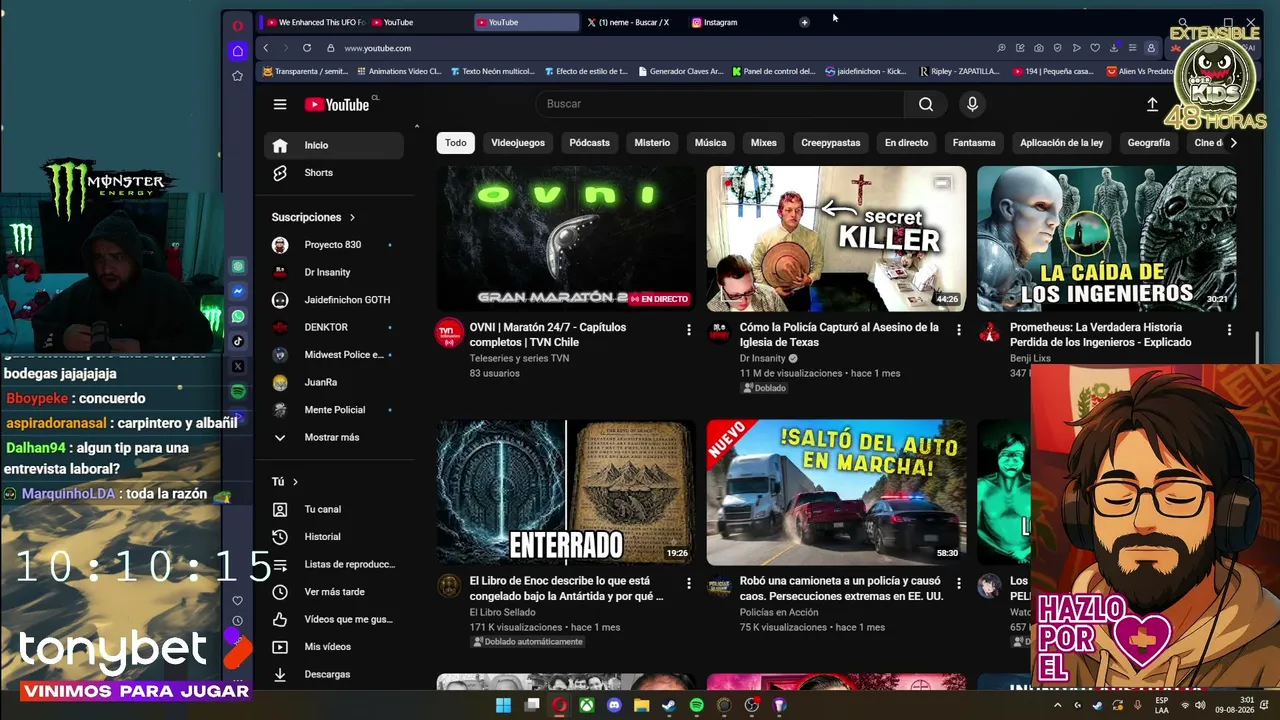The width and height of the screenshot is (1280, 720).
Task: Open the Xbox app from the taskbar
Action: point(587,705)
